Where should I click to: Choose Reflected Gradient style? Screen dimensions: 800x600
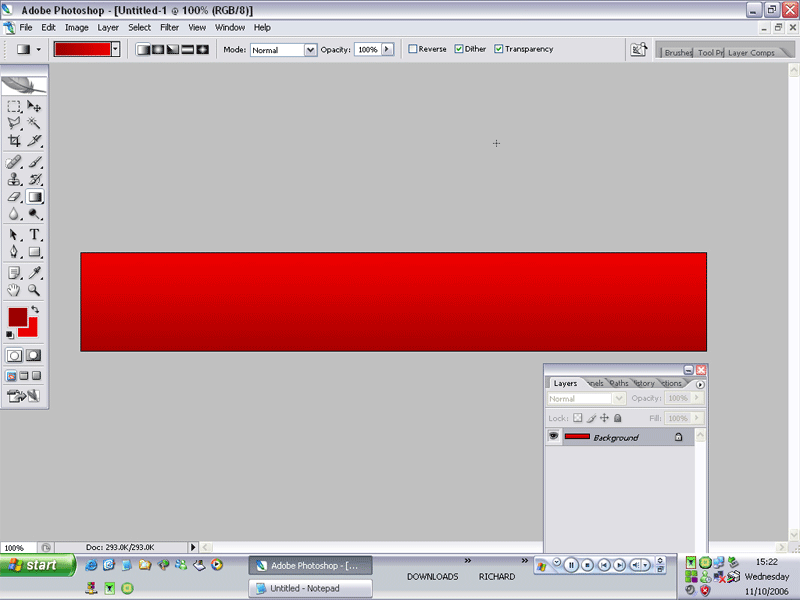click(x=188, y=49)
